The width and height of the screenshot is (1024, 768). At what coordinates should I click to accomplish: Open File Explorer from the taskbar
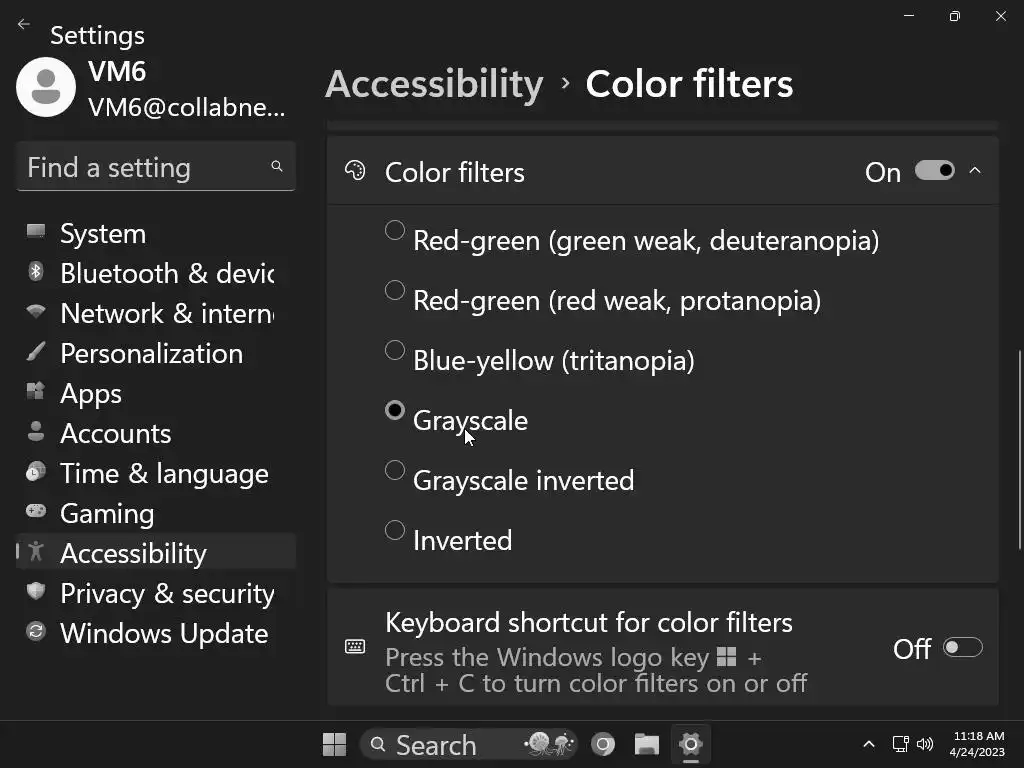[x=647, y=745]
